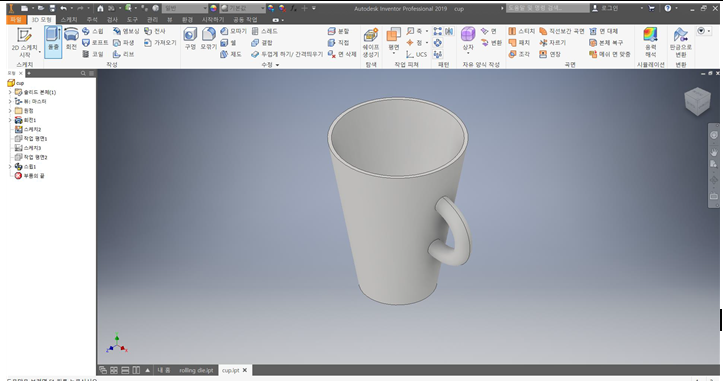
Task: Click the browser search magnifier icon
Action: pyautogui.click(x=83, y=73)
